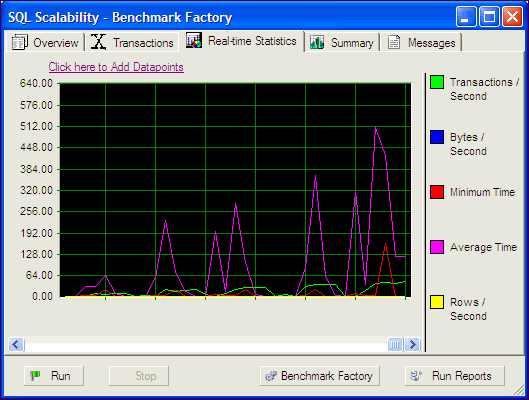Viewport: 529px width, 400px height.
Task: Click the scroll left arrow under the chart
Action: point(16,345)
